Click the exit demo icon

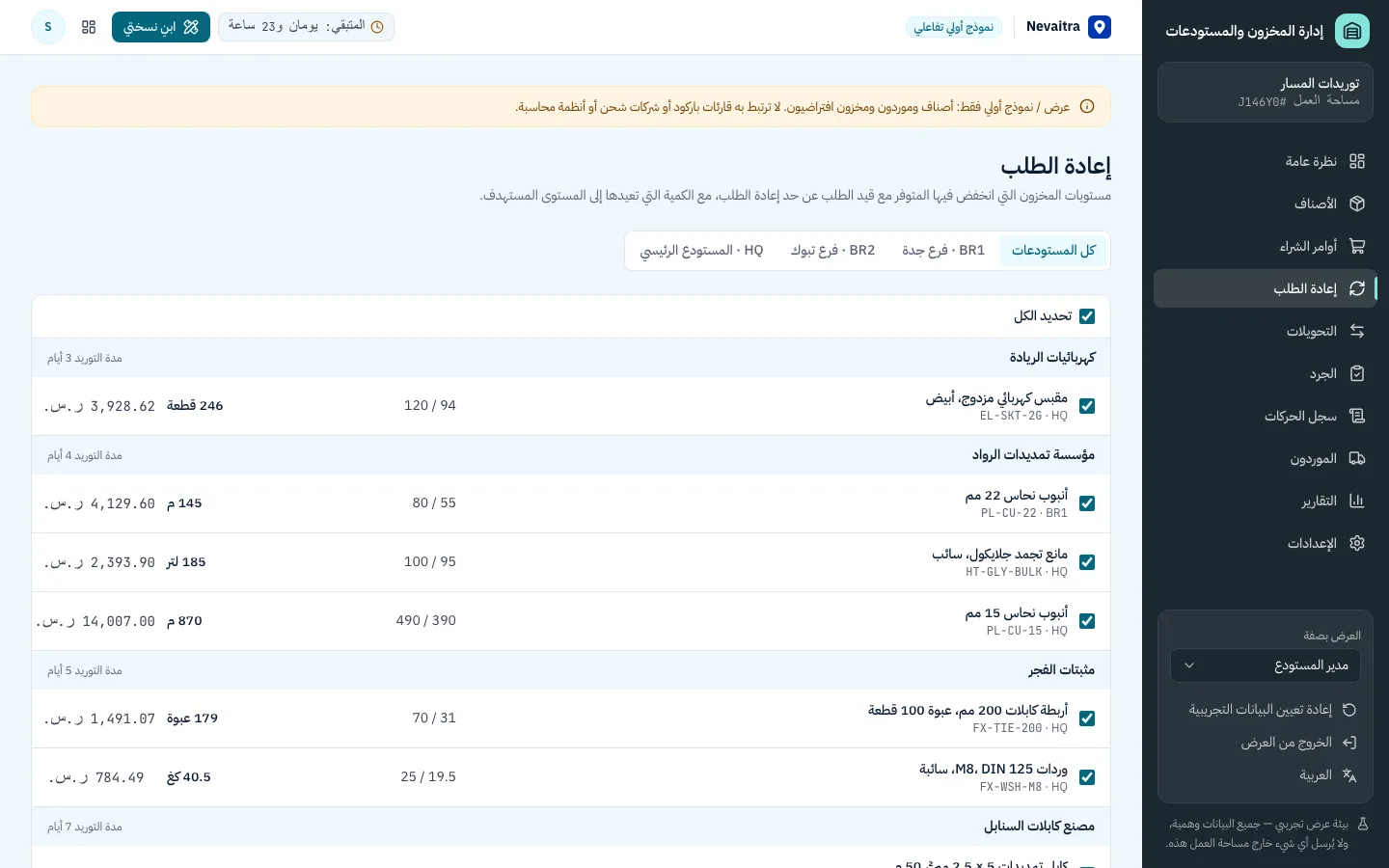pyautogui.click(x=1349, y=743)
